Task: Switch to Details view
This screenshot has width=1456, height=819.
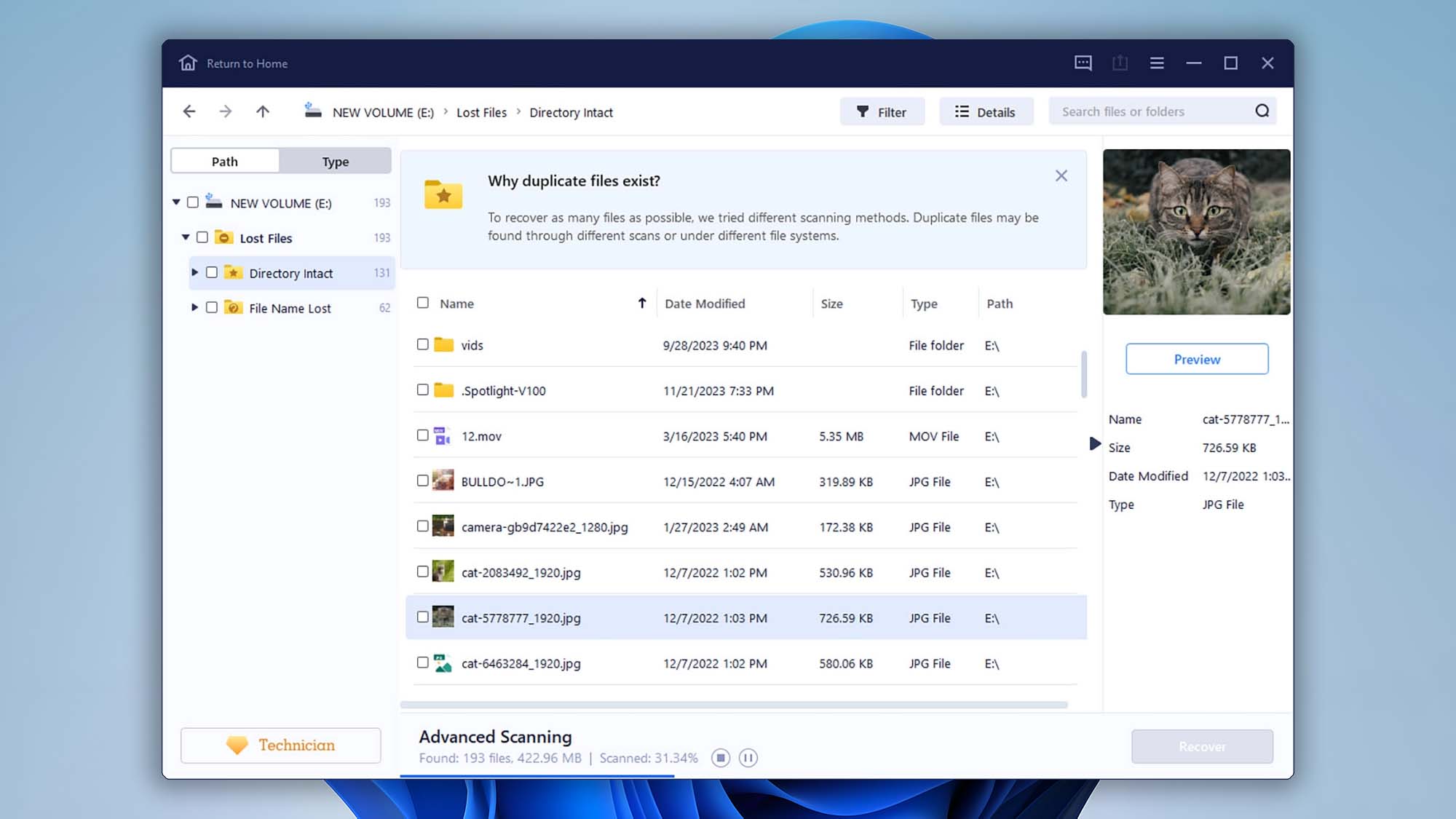Action: 986,111
